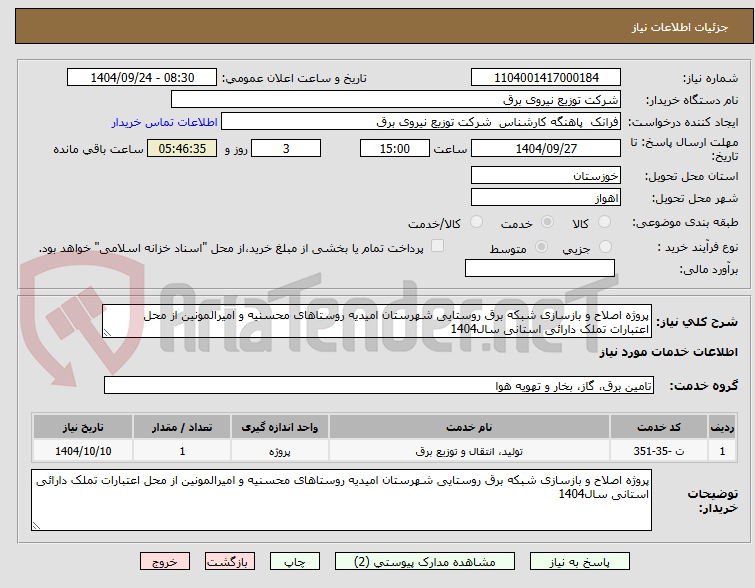
Task: Click the شماره نیاز field 1104001417000184
Action: [546, 78]
